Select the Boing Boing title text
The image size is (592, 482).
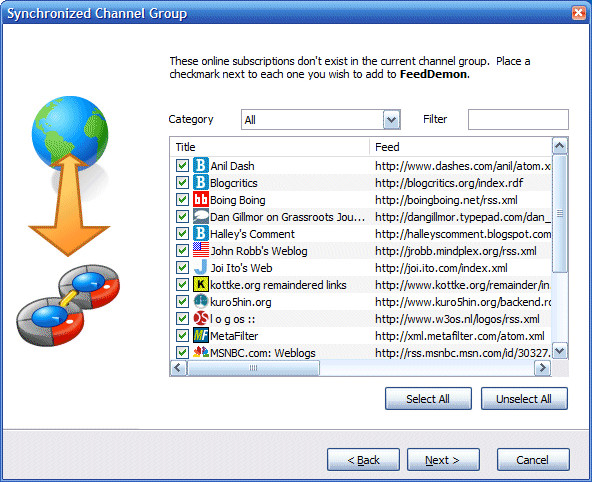pyautogui.click(x=237, y=200)
